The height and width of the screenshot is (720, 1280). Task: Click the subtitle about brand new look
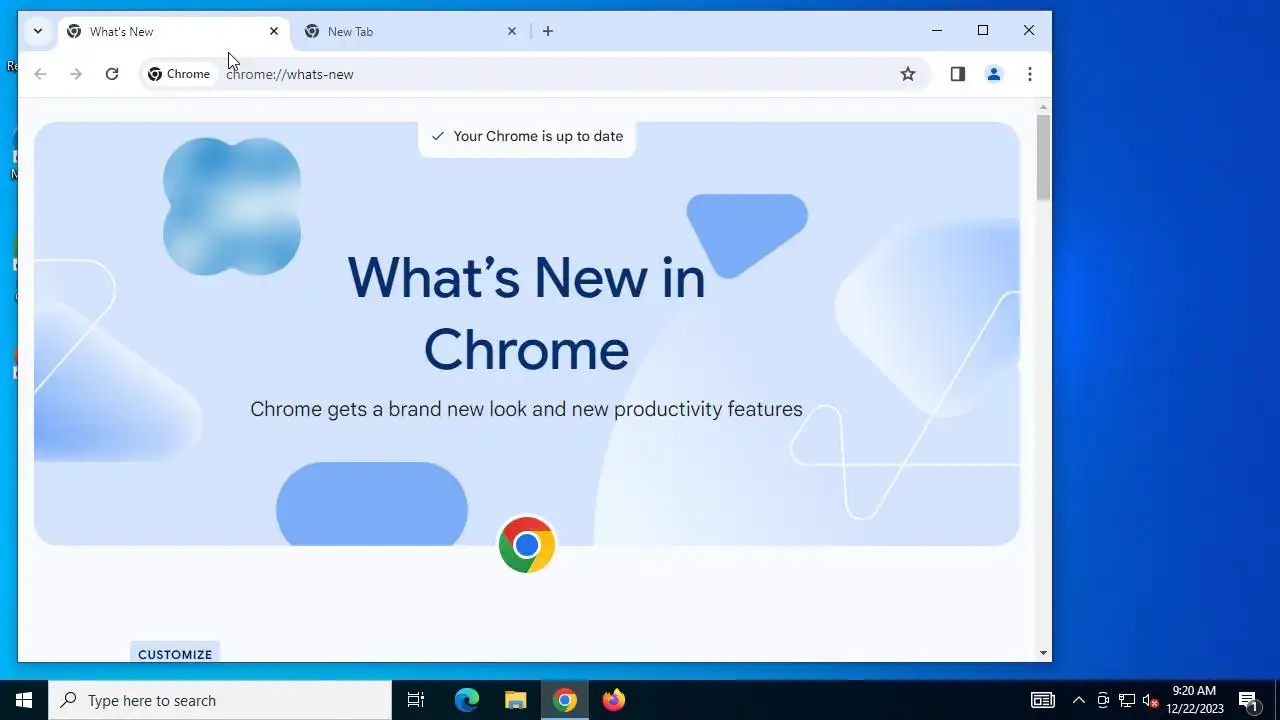pos(526,409)
